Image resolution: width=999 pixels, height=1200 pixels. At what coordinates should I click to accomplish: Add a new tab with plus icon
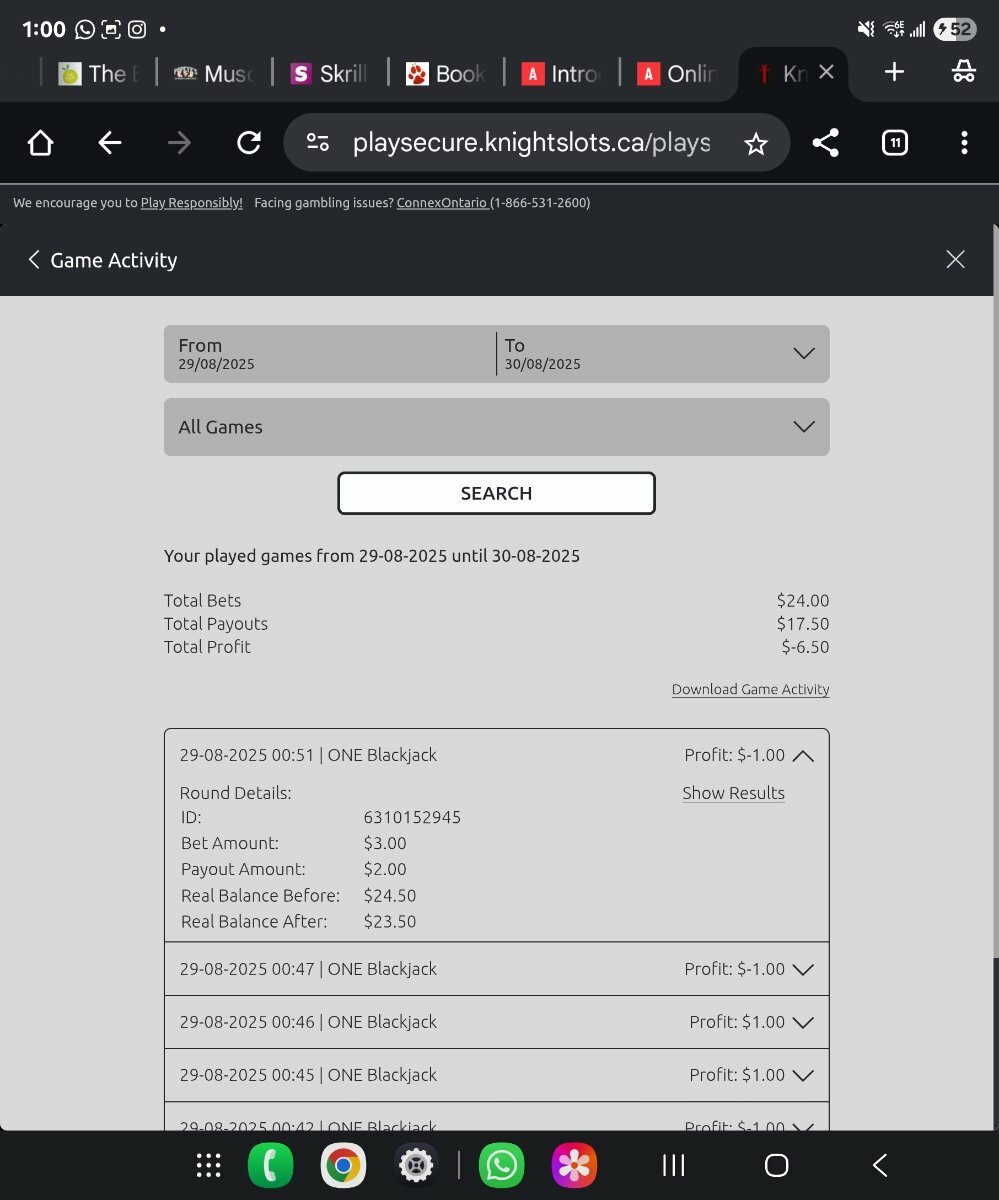[x=894, y=72]
